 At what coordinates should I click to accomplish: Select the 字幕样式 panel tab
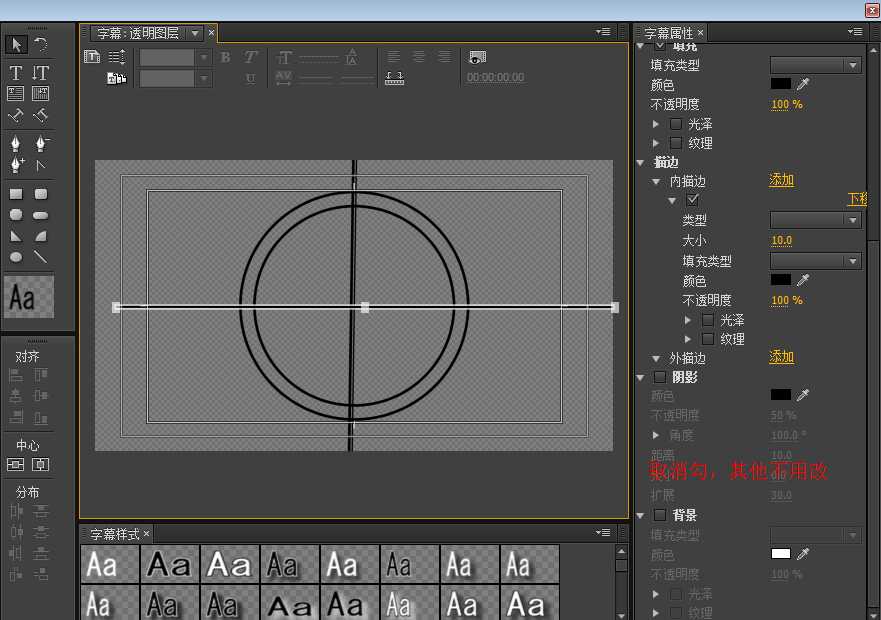115,534
